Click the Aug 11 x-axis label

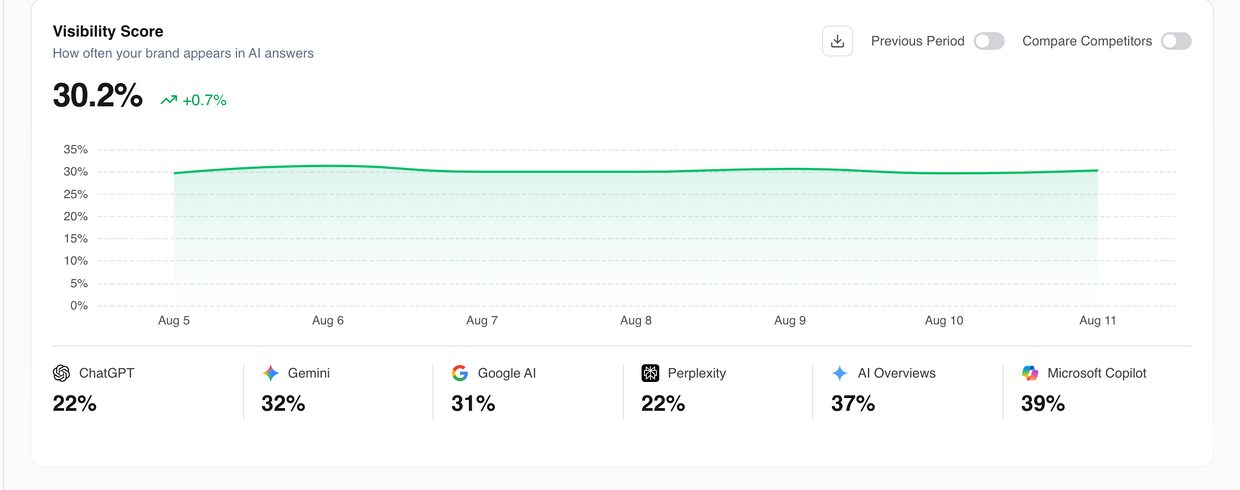[1098, 321]
